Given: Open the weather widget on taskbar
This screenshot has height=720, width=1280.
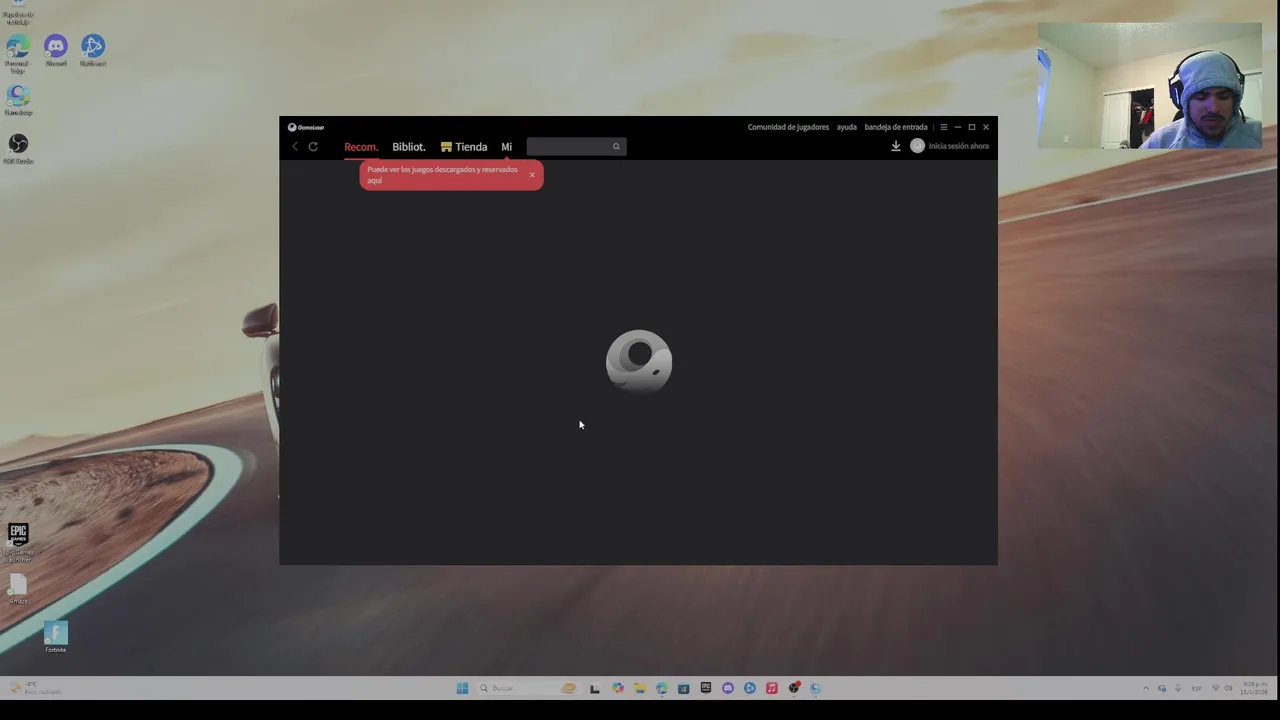Looking at the screenshot, I should tap(36, 688).
